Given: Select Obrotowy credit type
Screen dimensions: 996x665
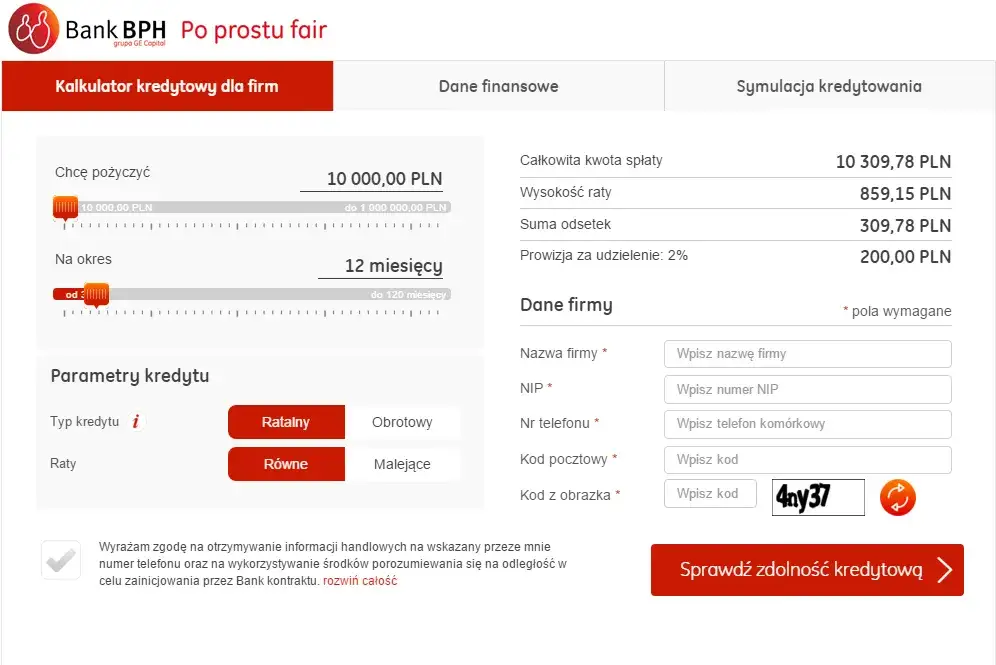Looking at the screenshot, I should coord(402,422).
